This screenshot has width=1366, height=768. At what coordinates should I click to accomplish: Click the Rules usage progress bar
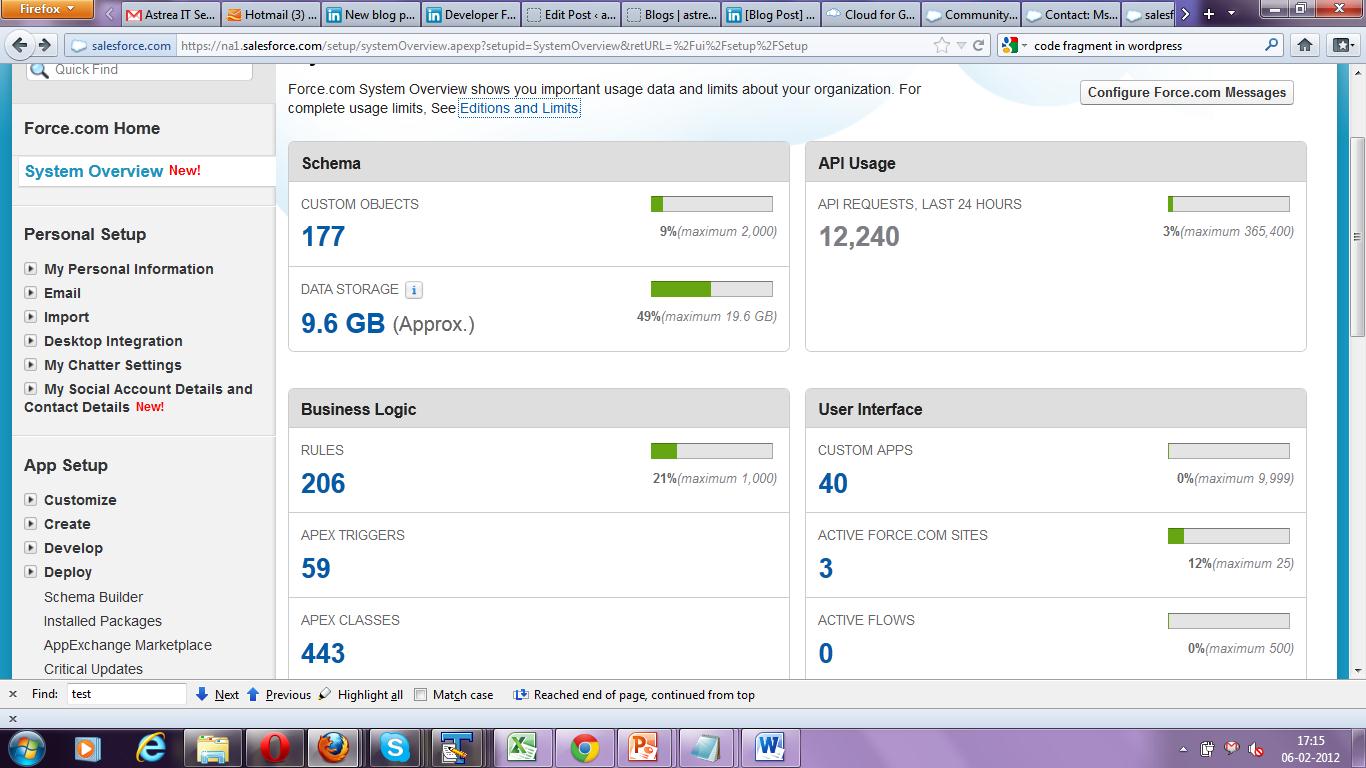tap(711, 450)
